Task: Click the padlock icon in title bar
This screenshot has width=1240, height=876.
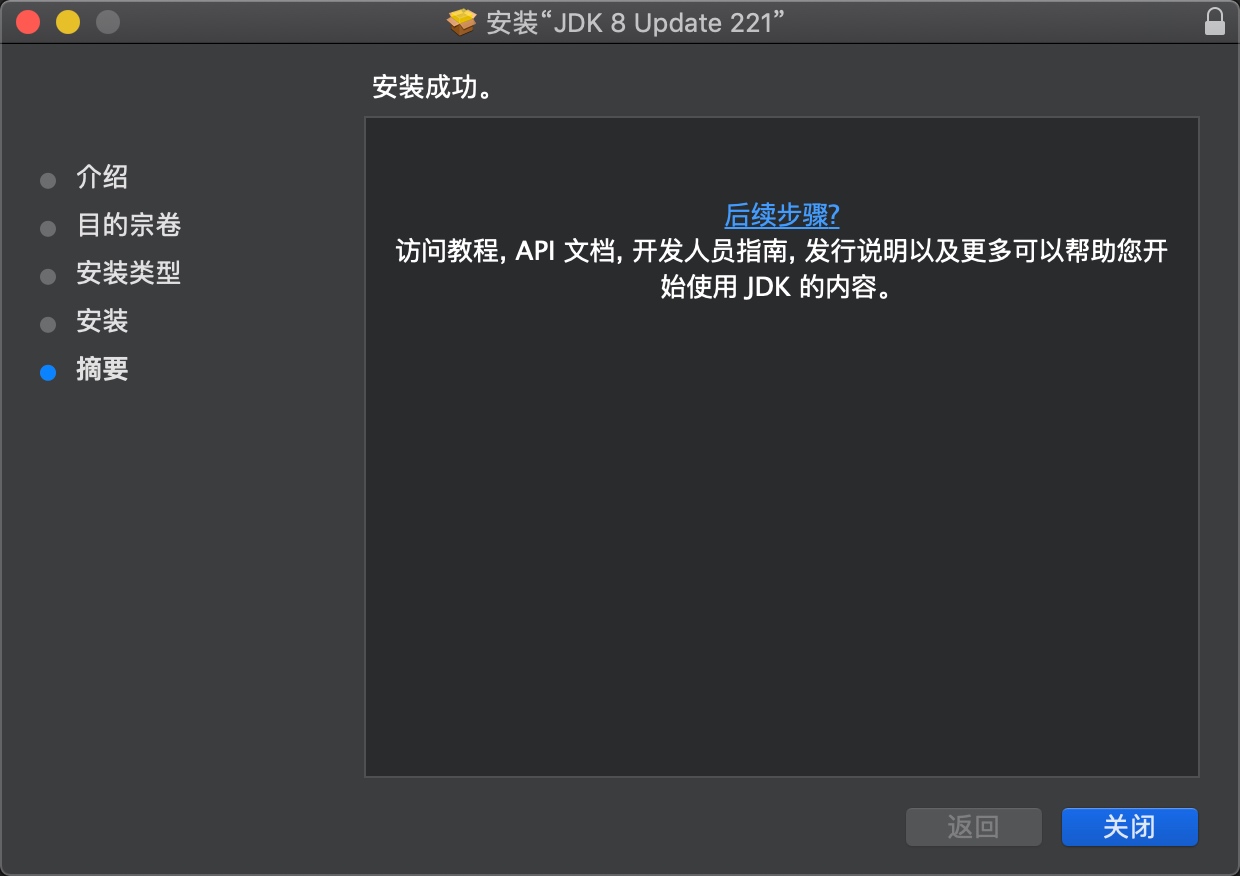Action: click(1214, 22)
